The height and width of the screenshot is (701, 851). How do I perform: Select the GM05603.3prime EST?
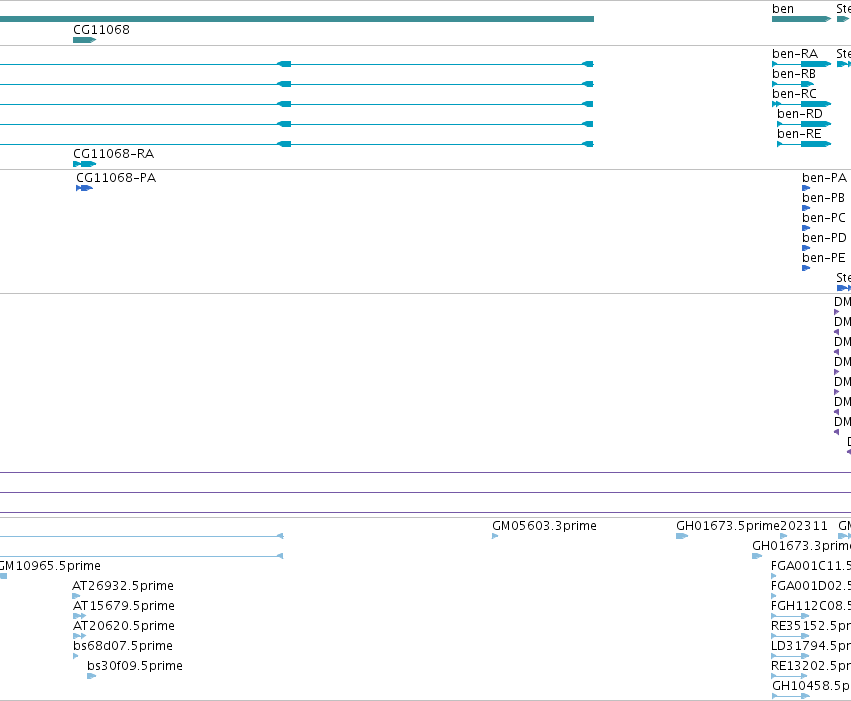[495, 536]
